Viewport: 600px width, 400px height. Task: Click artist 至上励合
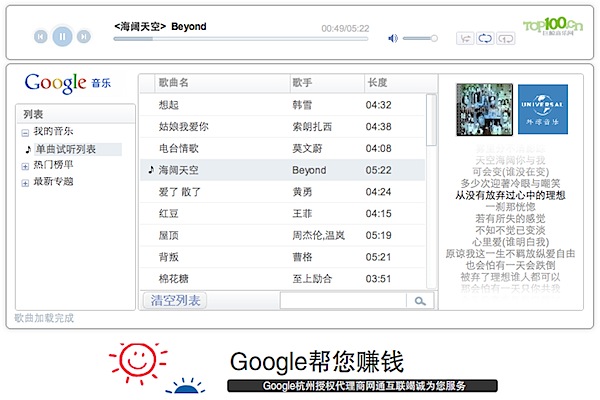pyautogui.click(x=312, y=279)
